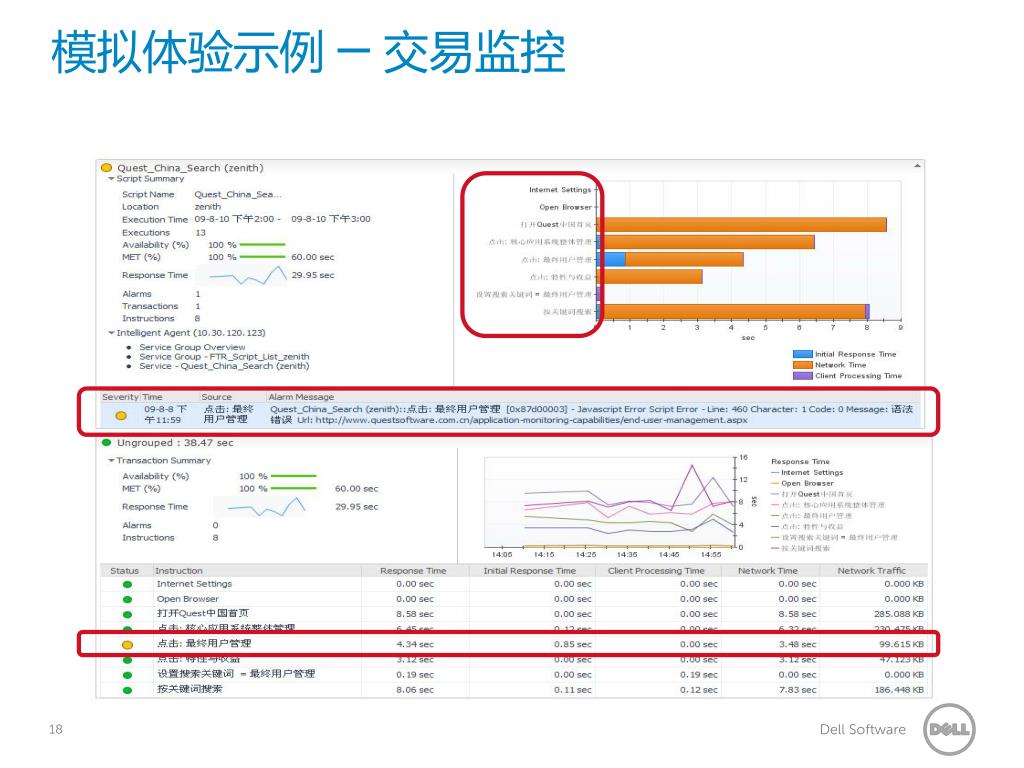The image size is (1024, 768).
Task: Click the 4.34 sec response time value
Action: pos(415,644)
